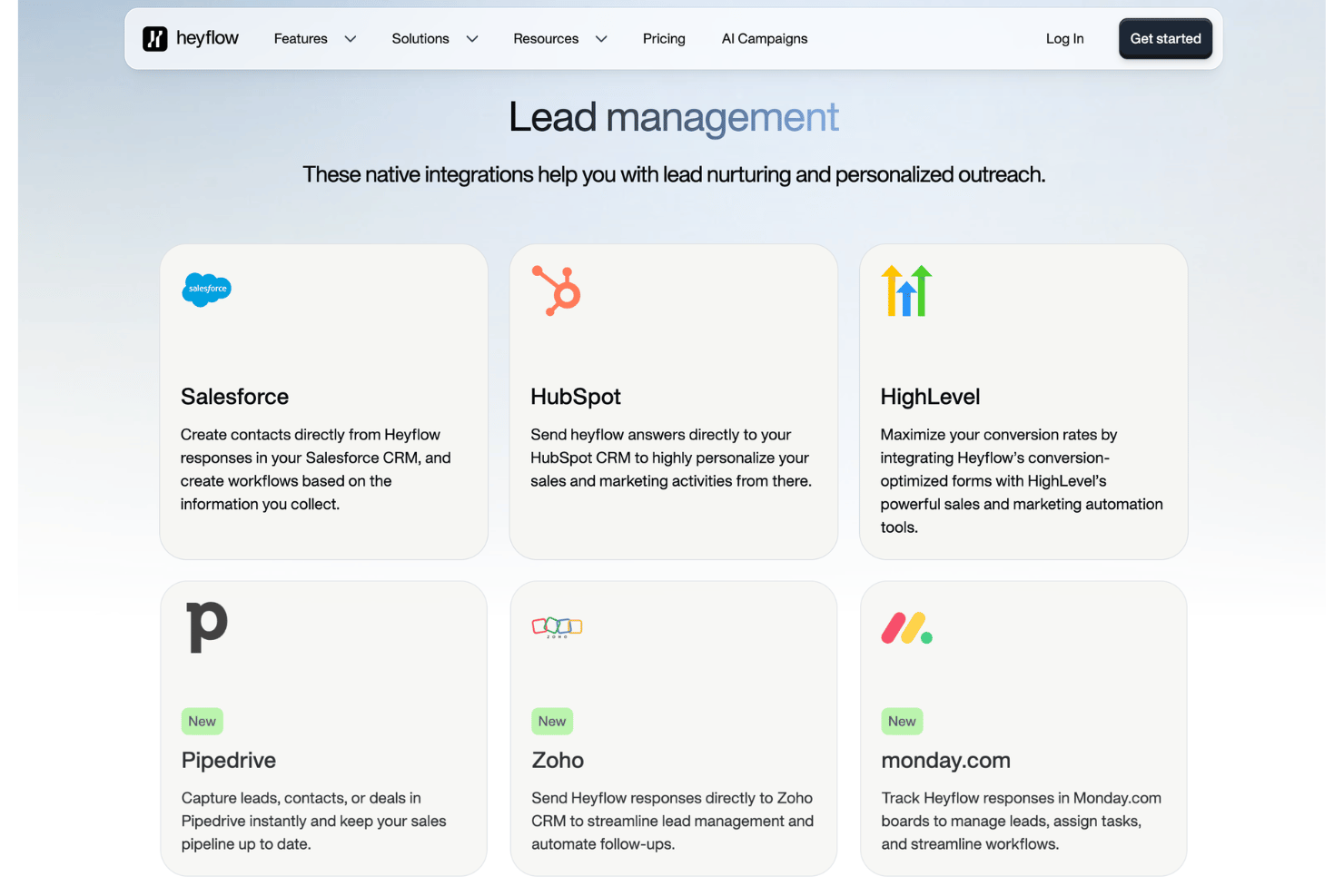
Task: Open the HighLevel card title
Action: [x=930, y=397]
